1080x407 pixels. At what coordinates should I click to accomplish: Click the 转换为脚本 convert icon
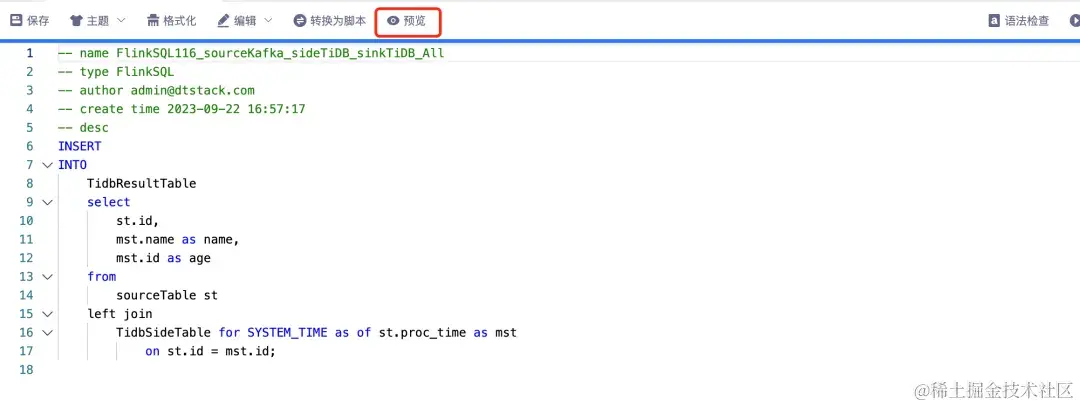(300, 21)
